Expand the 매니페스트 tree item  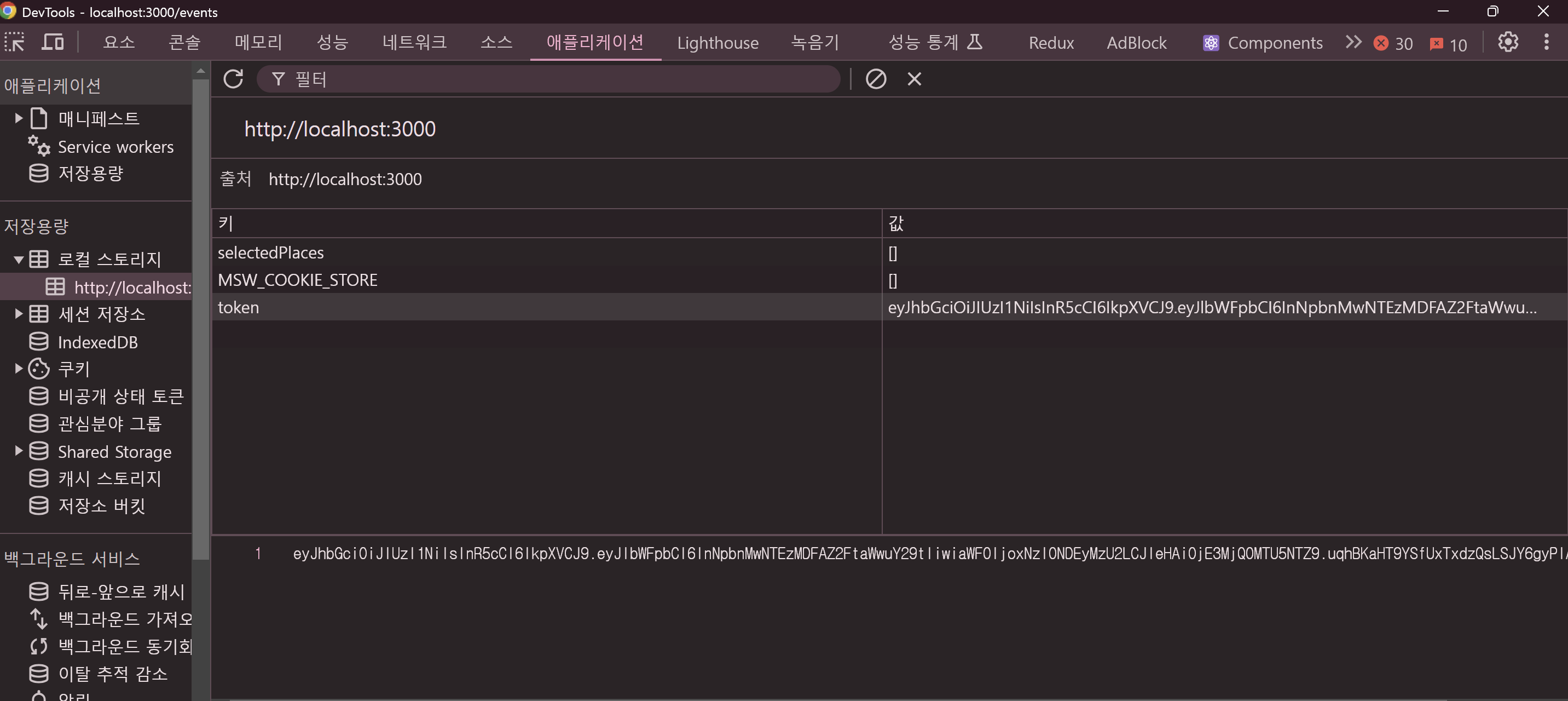tap(18, 118)
